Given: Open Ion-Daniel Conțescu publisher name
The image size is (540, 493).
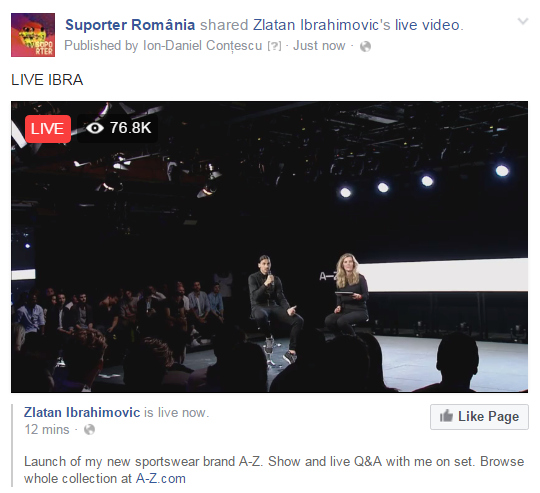Looking at the screenshot, I should coord(202,46).
